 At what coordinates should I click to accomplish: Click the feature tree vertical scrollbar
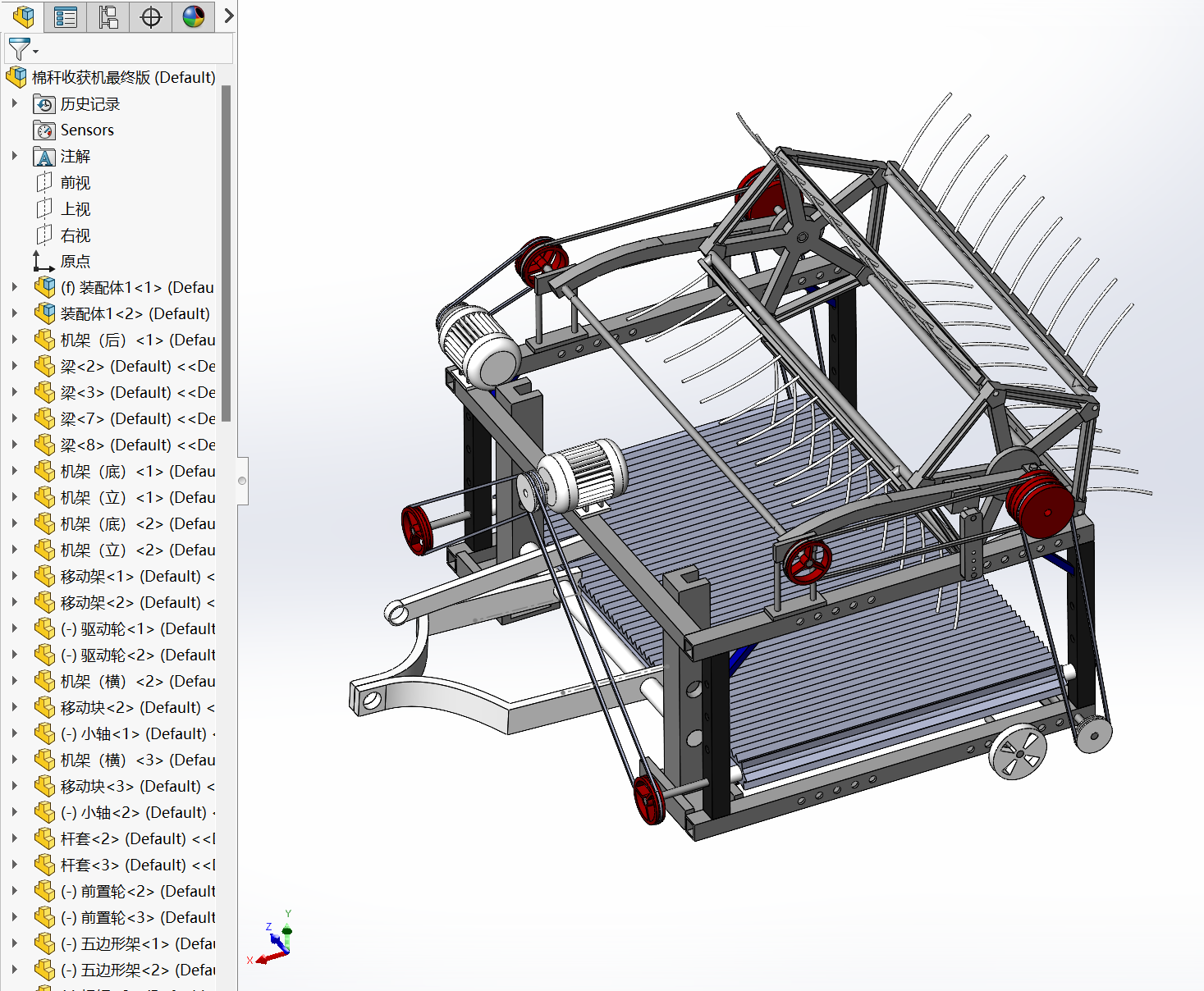[226, 254]
